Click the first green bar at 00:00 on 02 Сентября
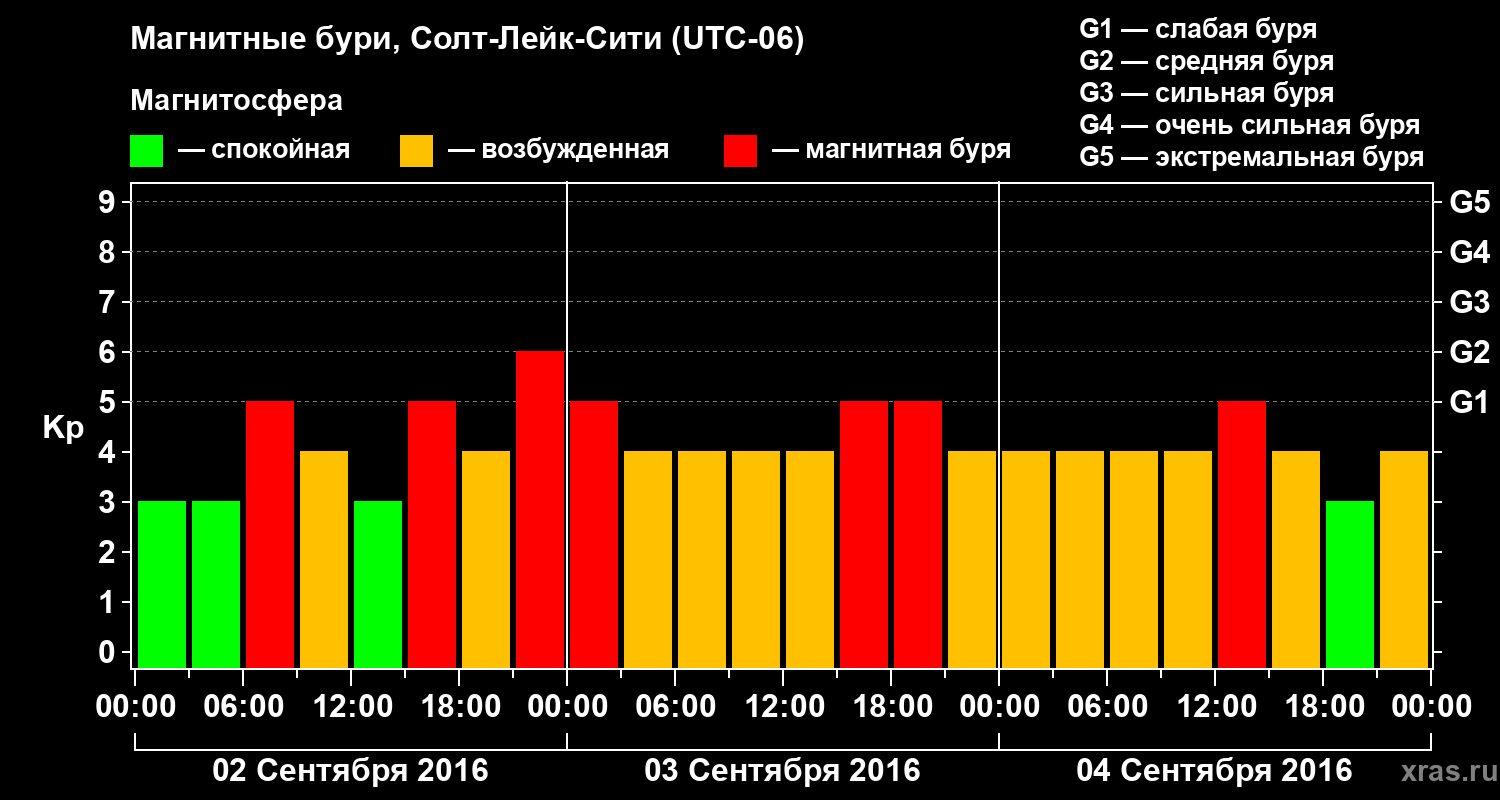Viewport: 1500px width, 800px height. pos(162,584)
